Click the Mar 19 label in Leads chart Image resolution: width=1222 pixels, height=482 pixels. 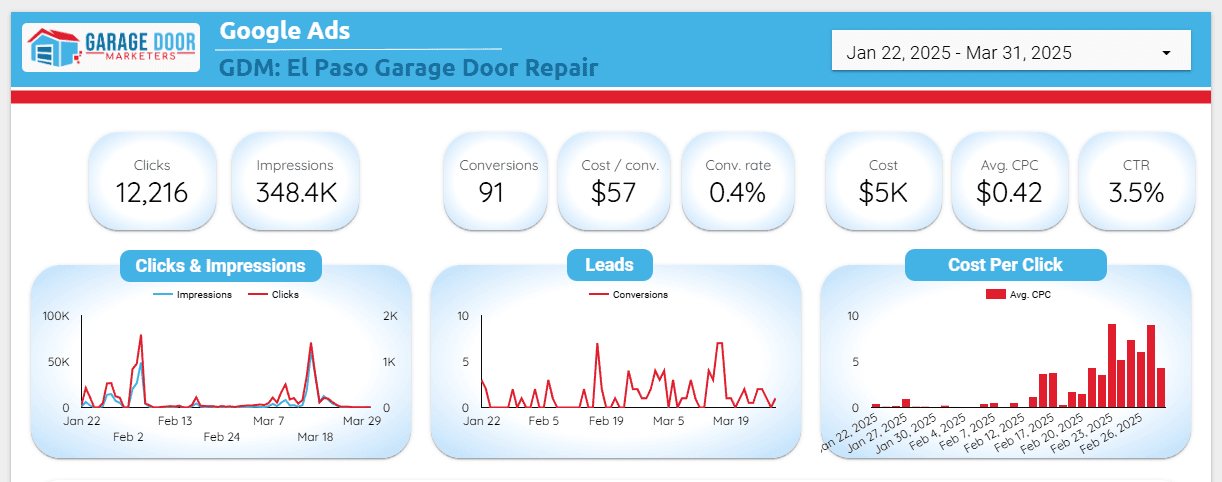click(730, 421)
